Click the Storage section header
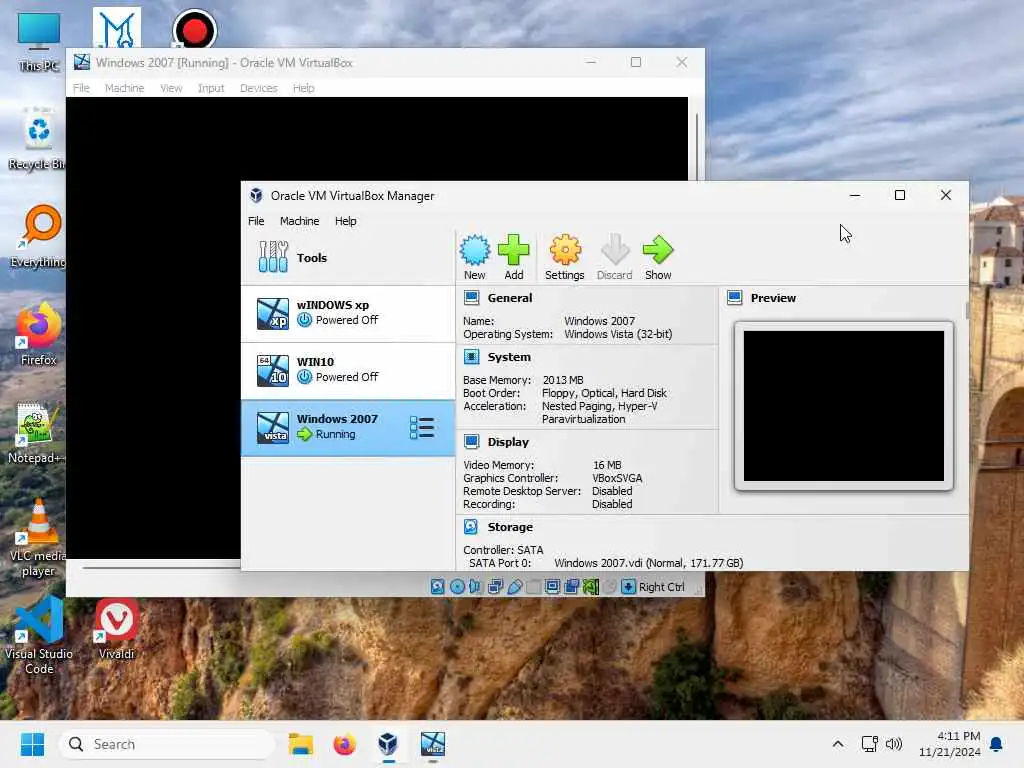Screen dimensions: 1024x768 (x=510, y=527)
